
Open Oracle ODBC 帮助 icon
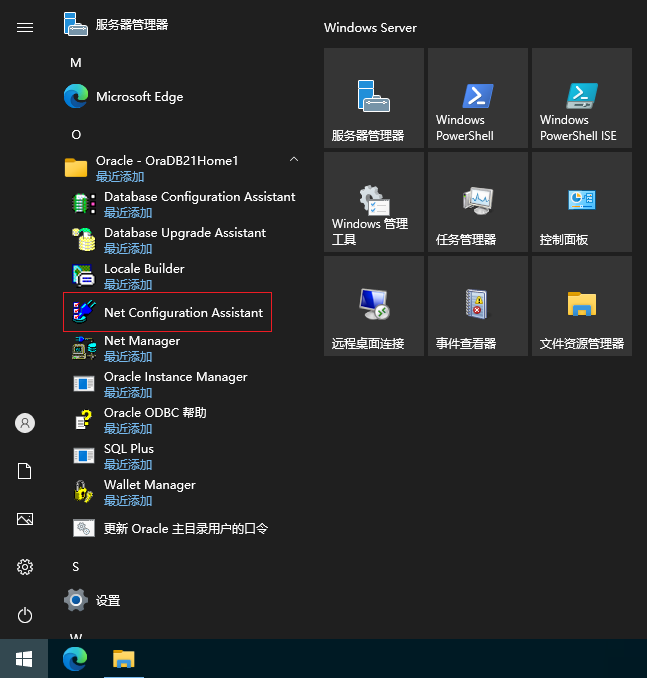(x=83, y=419)
